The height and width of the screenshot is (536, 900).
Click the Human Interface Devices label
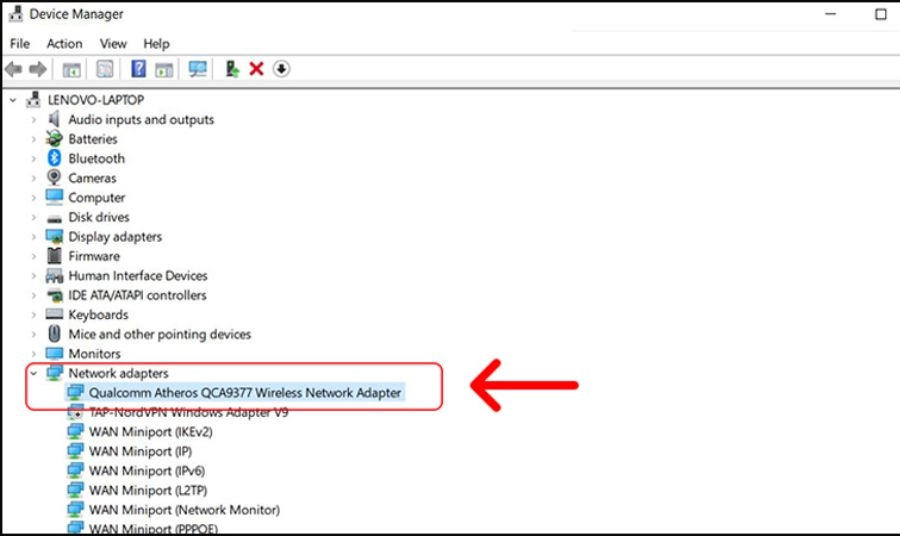[138, 275]
